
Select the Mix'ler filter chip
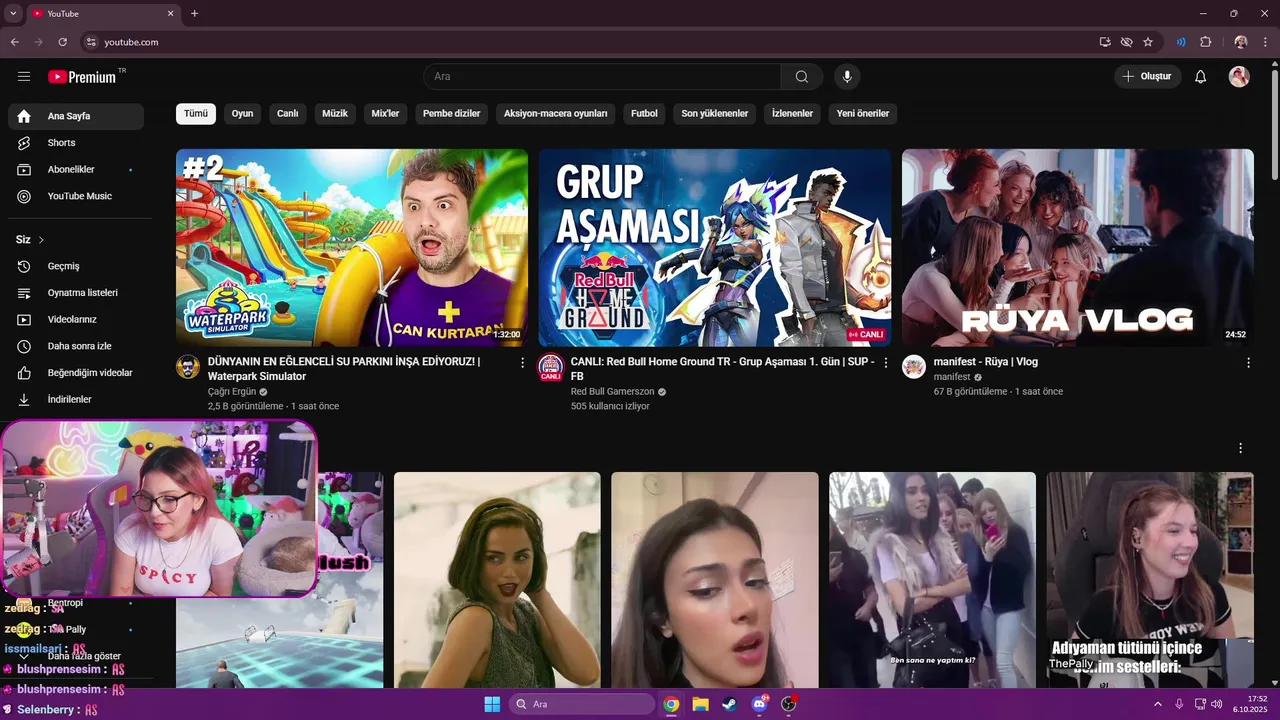coord(385,114)
